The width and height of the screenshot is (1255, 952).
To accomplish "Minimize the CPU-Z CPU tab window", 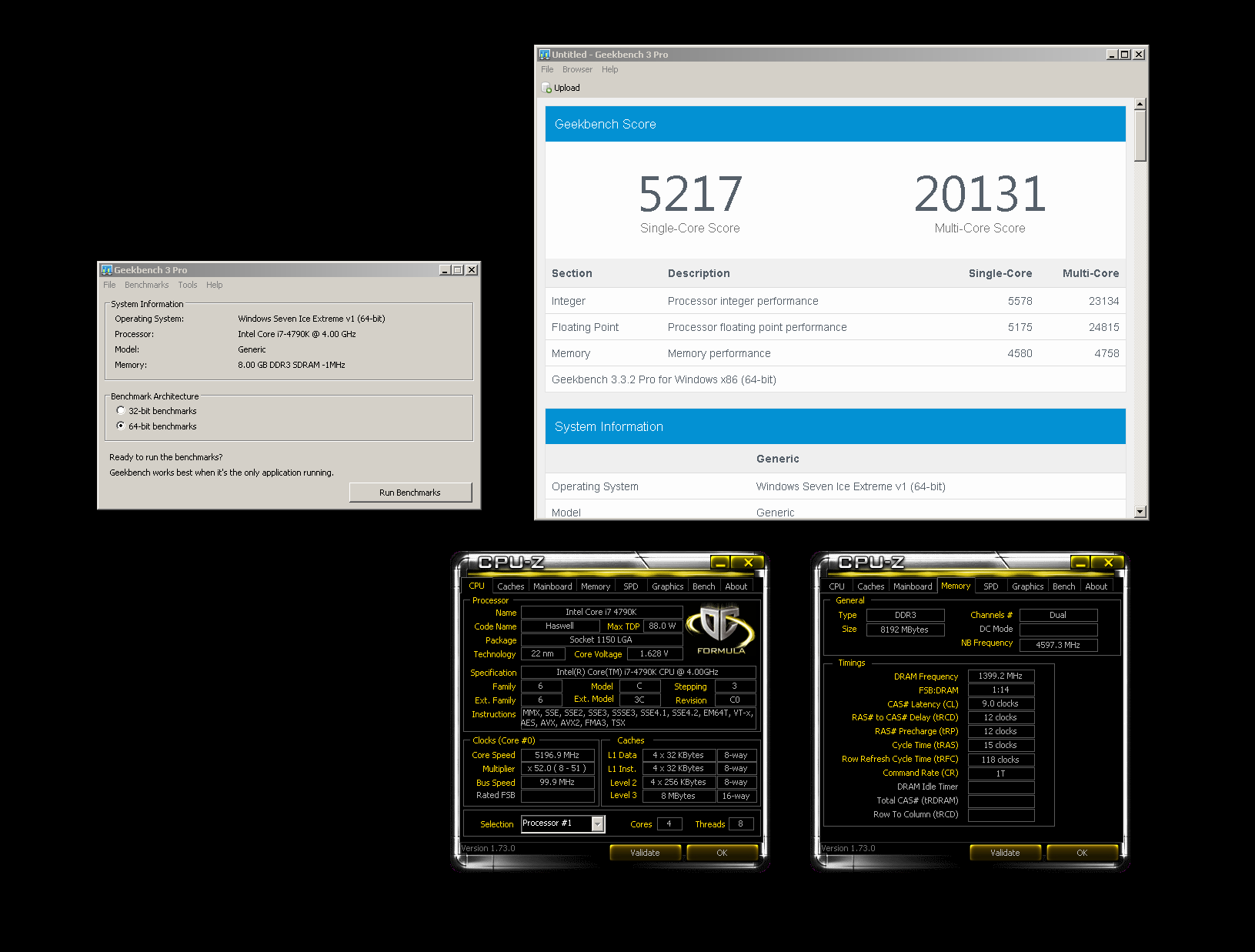I will [719, 563].
